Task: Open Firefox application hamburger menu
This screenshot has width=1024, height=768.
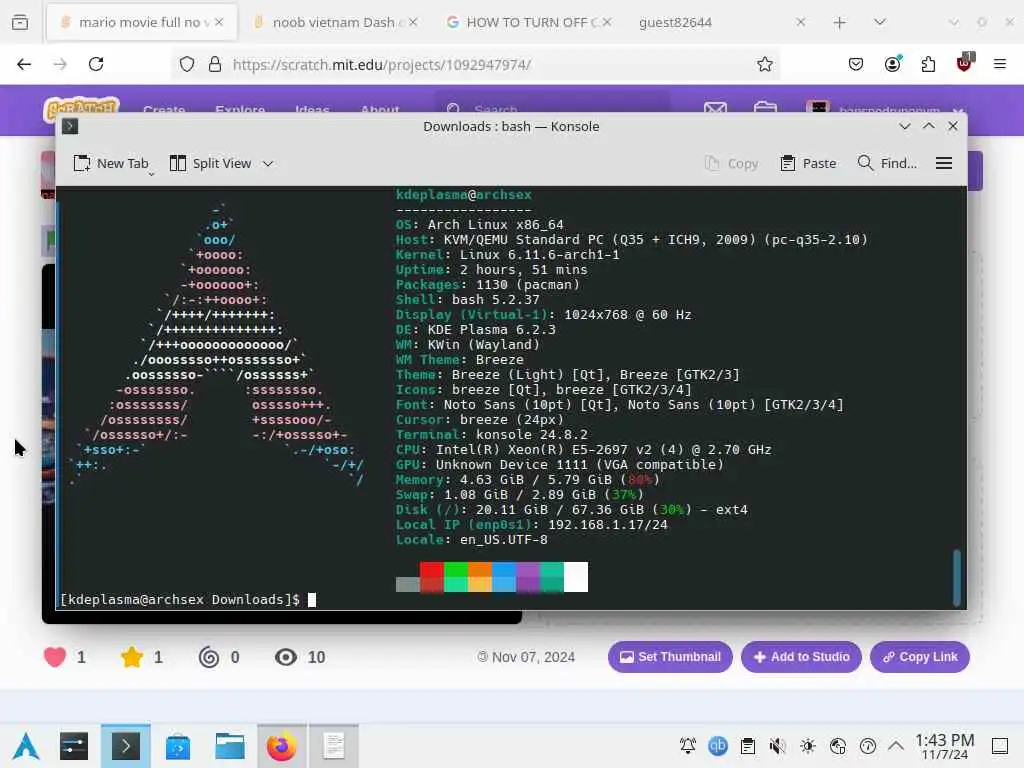Action: [1000, 64]
